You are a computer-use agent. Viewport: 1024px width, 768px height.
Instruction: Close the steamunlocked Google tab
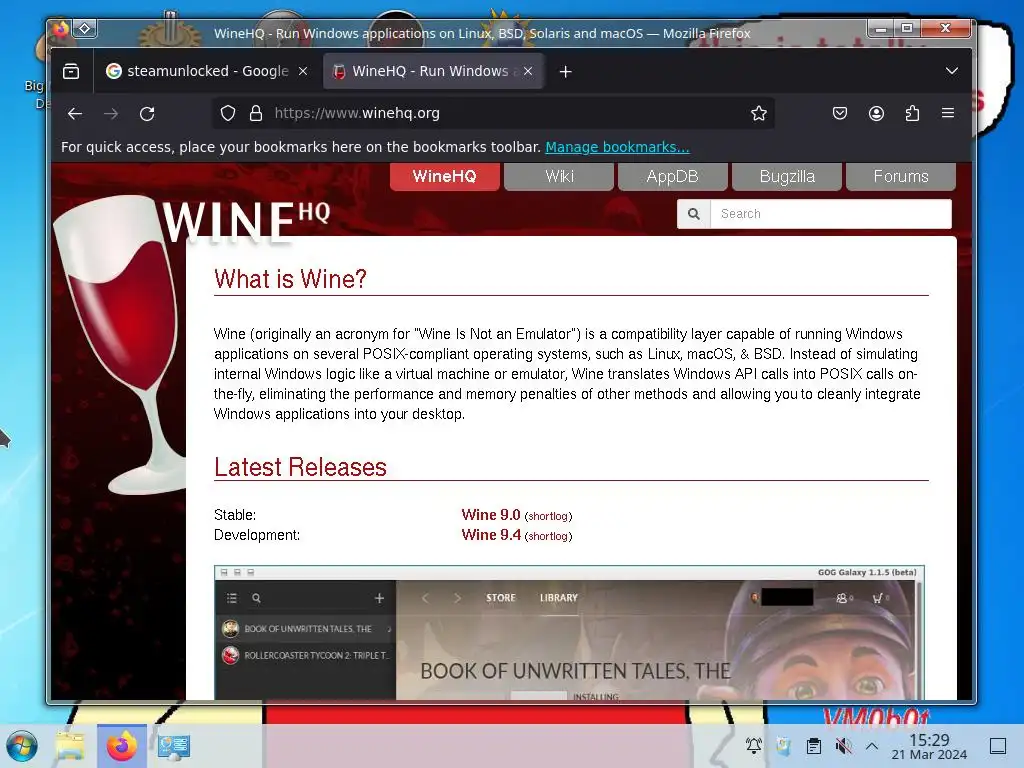(x=302, y=71)
